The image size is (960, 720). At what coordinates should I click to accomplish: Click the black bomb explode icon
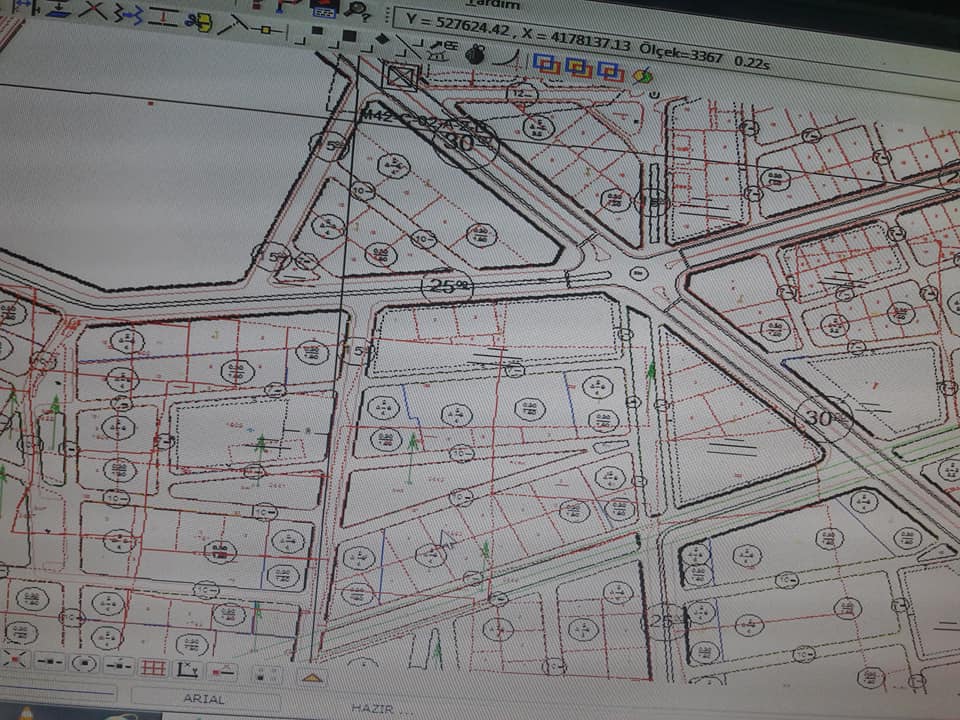tap(476, 54)
